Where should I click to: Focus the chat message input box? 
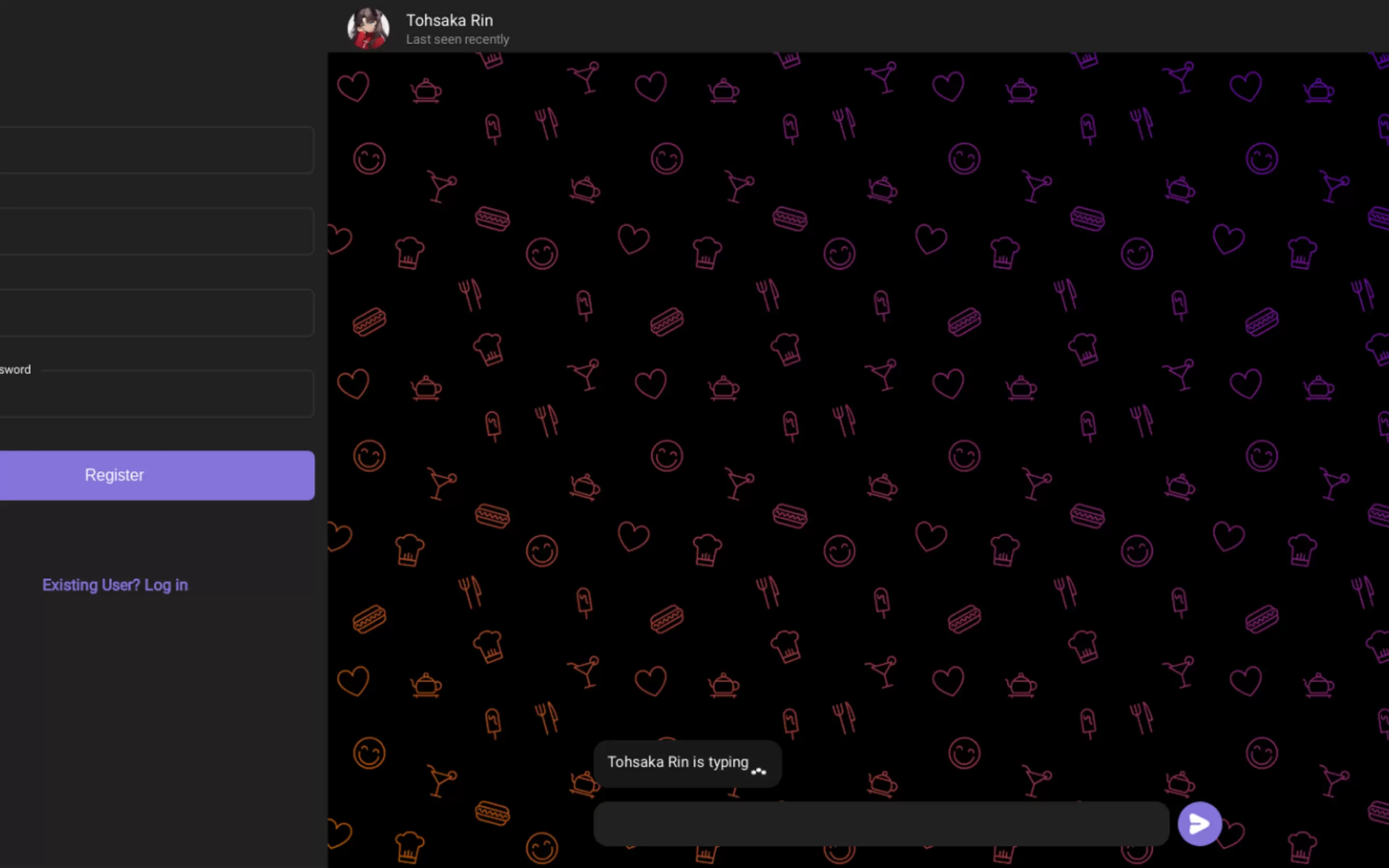[x=881, y=823]
